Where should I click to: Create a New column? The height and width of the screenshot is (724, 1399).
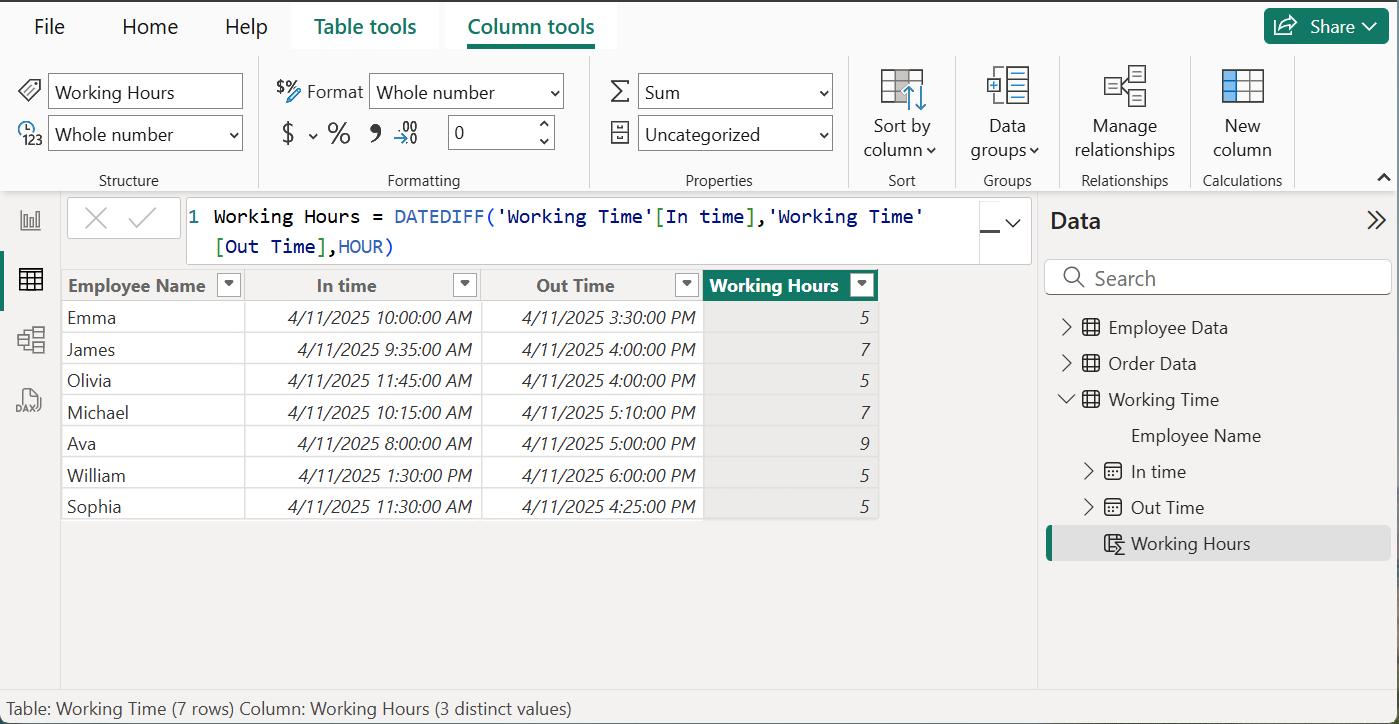click(1242, 112)
